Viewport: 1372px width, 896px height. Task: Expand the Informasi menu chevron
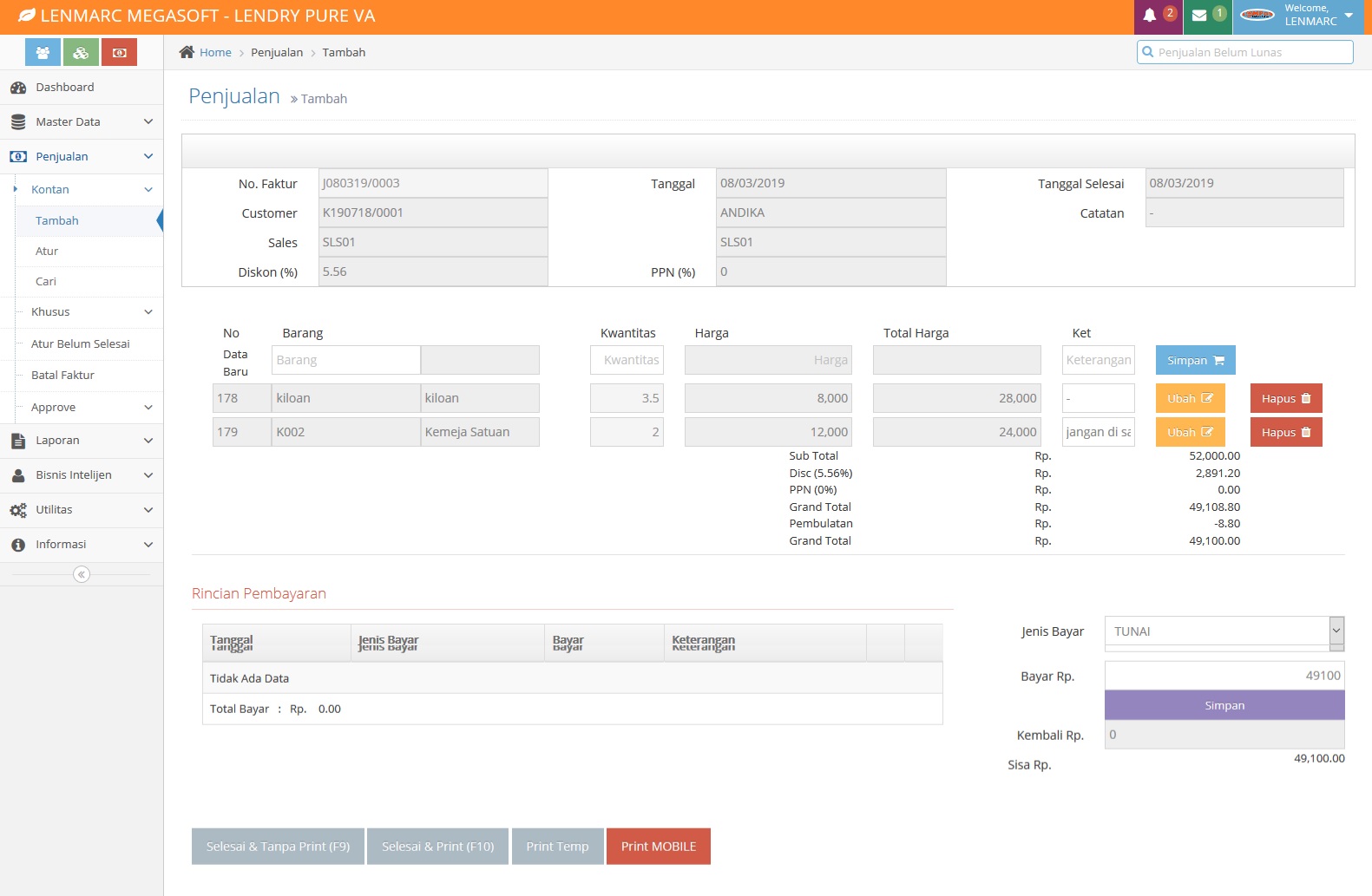coord(148,544)
